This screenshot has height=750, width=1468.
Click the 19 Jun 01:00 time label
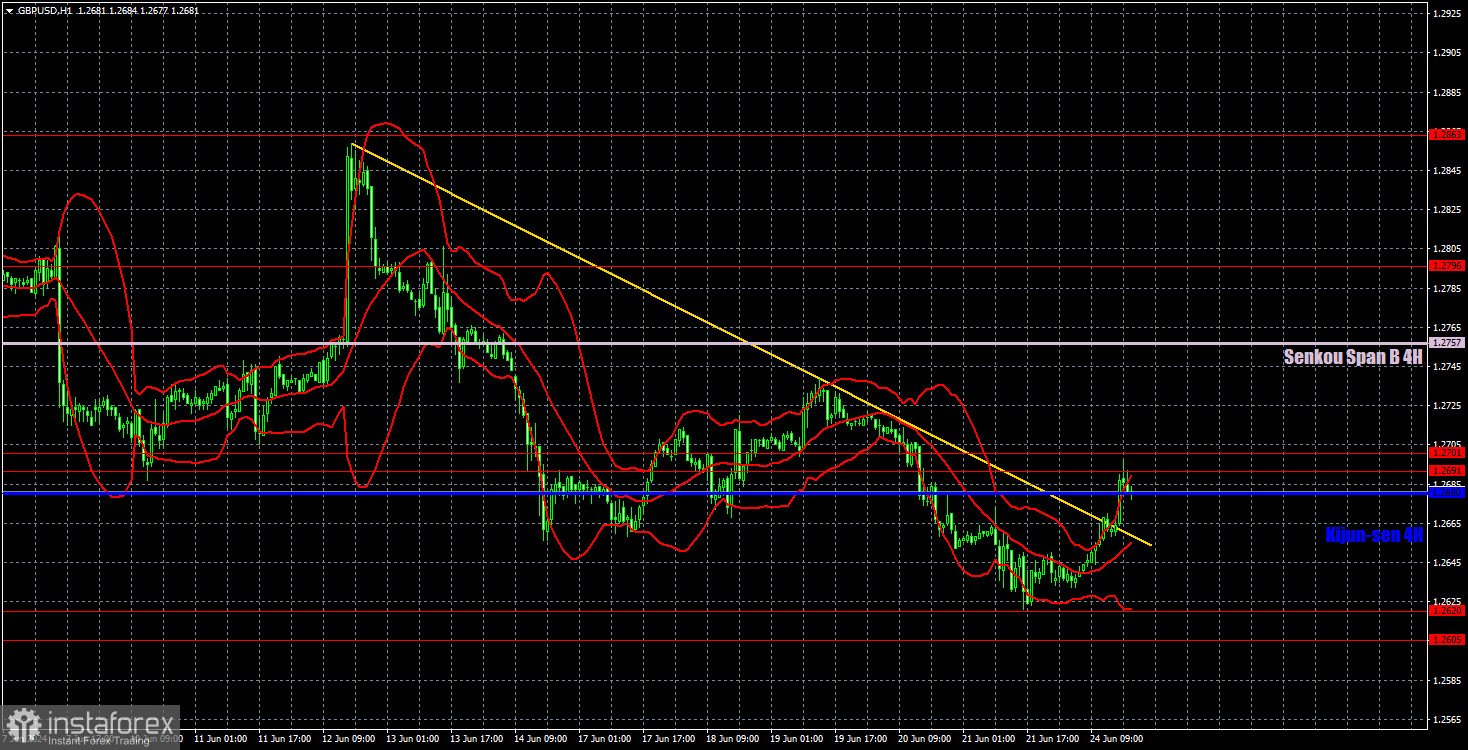click(x=795, y=740)
